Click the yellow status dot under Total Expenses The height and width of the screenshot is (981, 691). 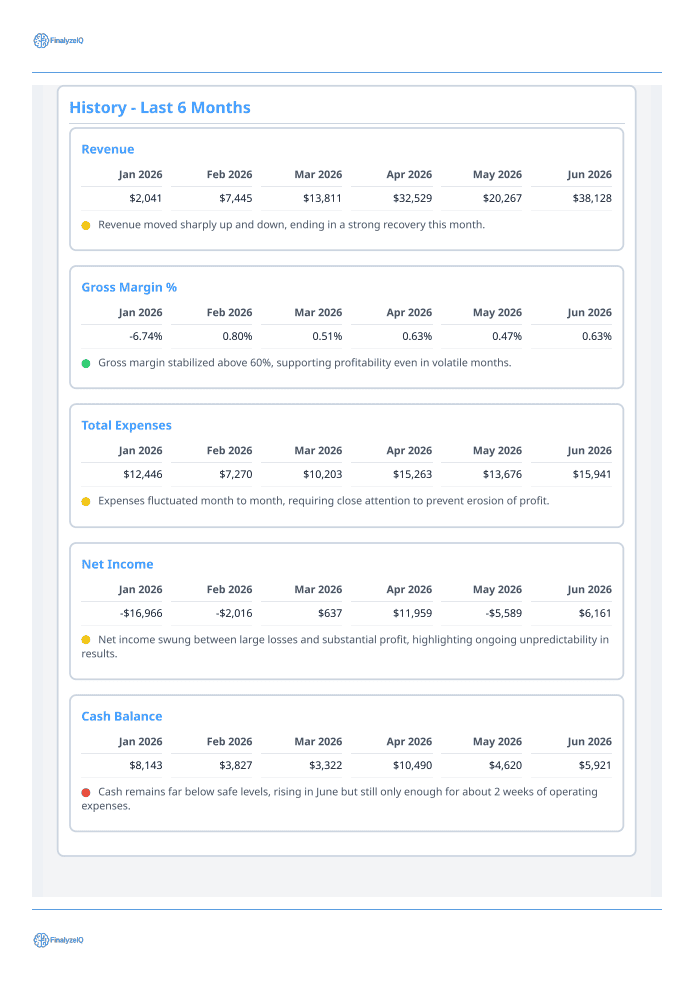point(86,501)
